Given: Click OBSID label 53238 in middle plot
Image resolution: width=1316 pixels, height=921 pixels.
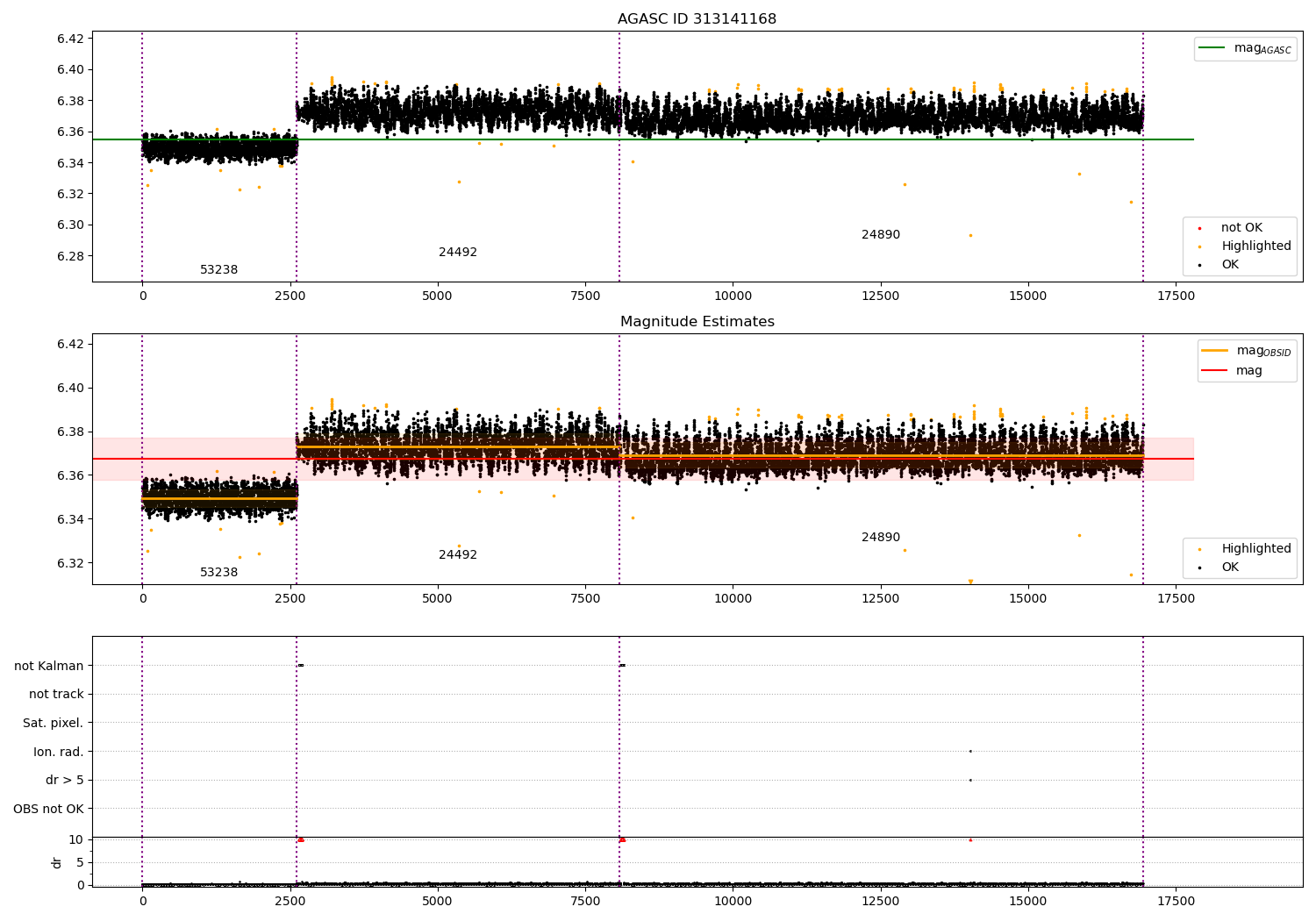Looking at the screenshot, I should click(x=218, y=573).
